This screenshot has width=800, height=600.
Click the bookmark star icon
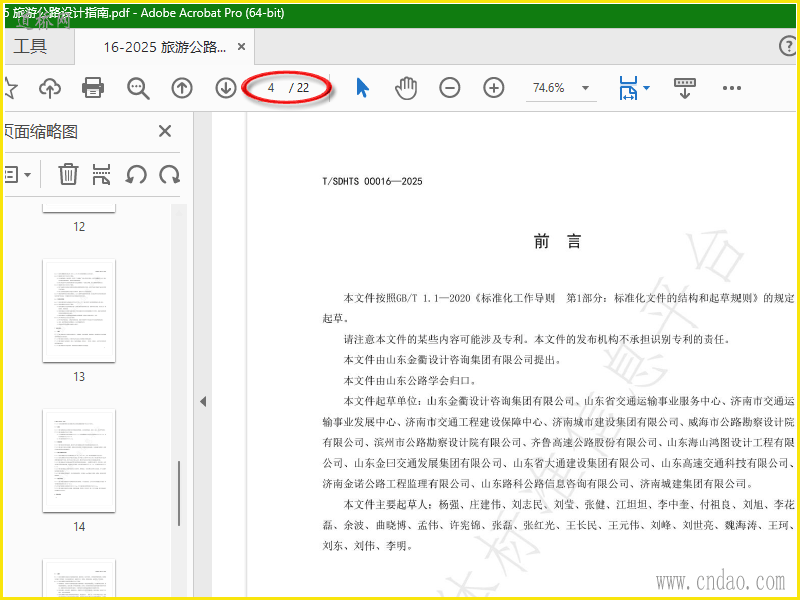tap(11, 88)
